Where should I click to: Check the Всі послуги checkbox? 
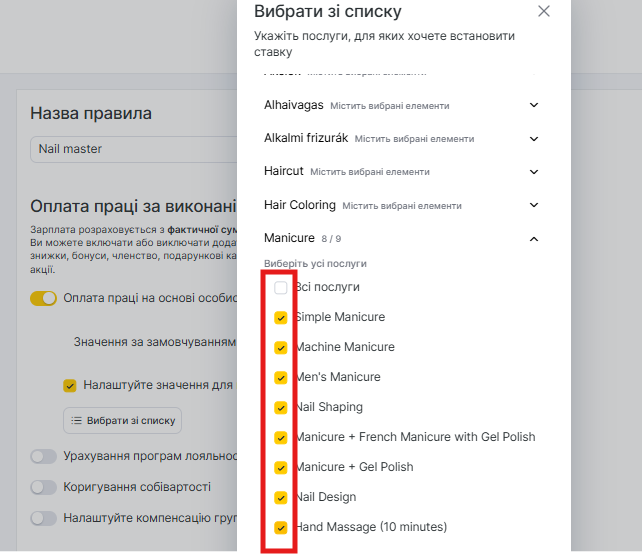click(281, 288)
